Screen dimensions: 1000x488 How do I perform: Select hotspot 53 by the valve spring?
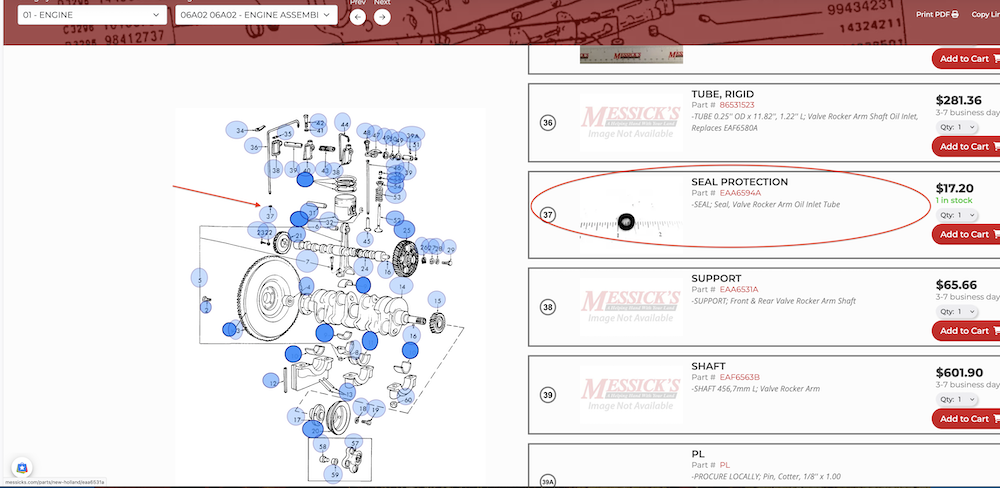coord(396,196)
